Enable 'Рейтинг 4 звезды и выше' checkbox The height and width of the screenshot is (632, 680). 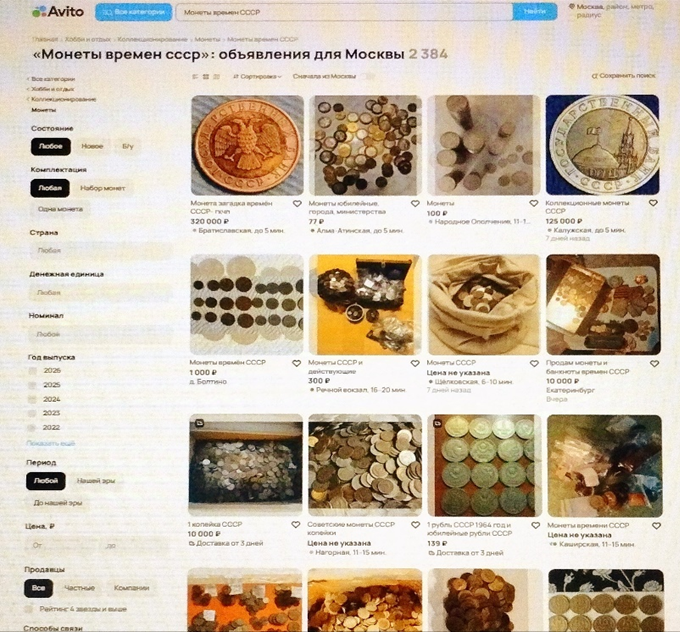[x=29, y=609]
